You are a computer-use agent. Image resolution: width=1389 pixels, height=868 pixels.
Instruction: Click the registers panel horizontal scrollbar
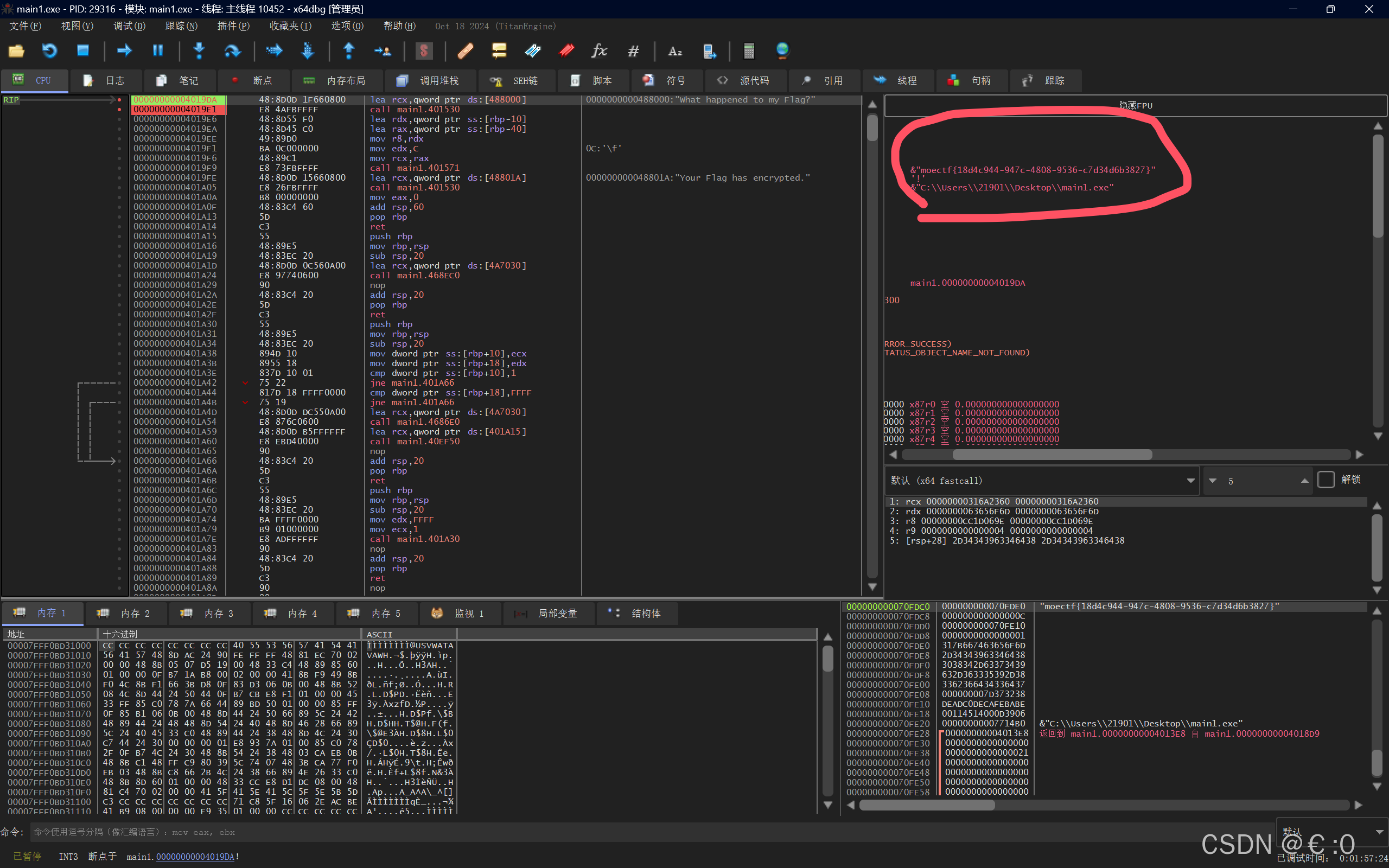pos(1052,455)
